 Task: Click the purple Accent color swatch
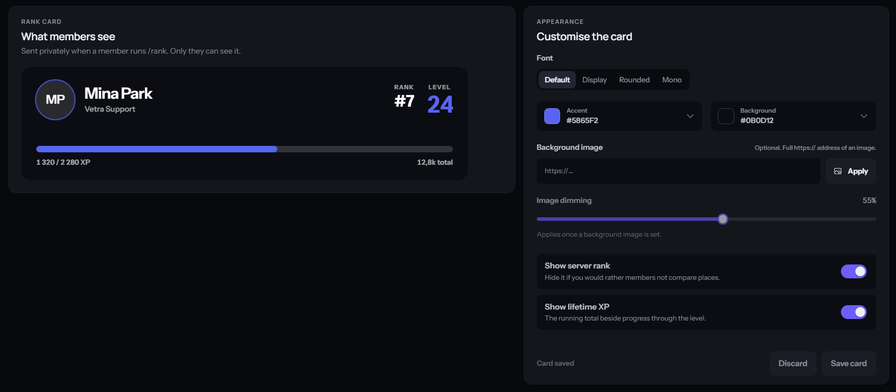(x=552, y=116)
